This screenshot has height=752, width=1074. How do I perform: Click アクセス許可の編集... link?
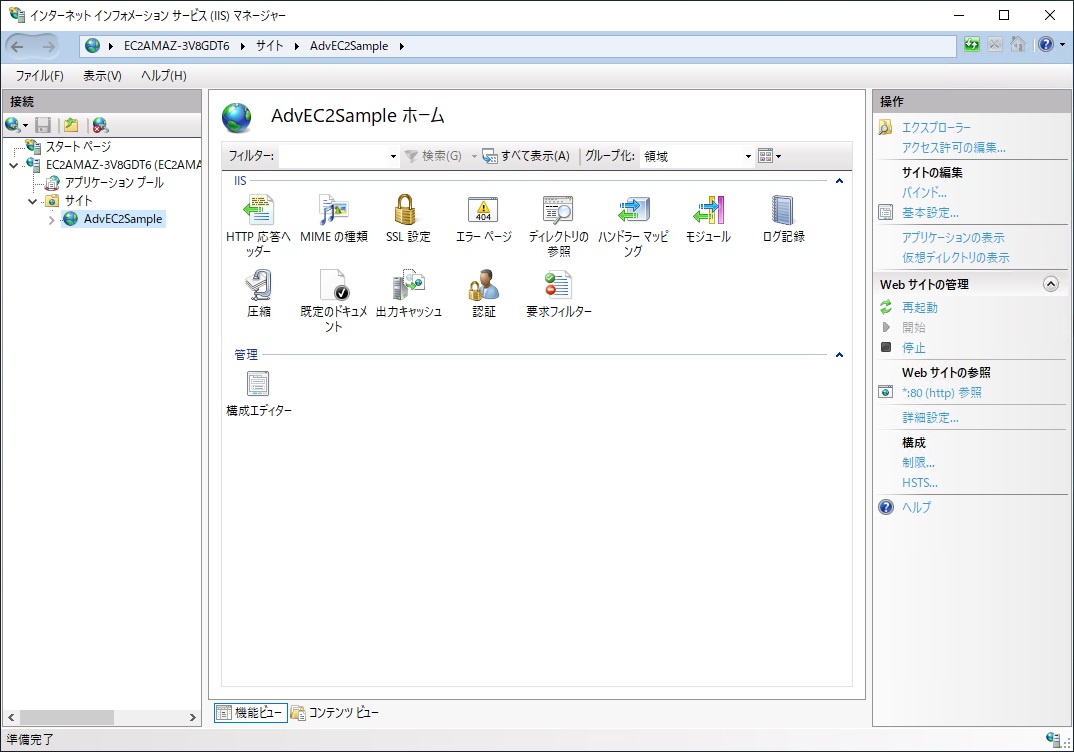[953, 147]
